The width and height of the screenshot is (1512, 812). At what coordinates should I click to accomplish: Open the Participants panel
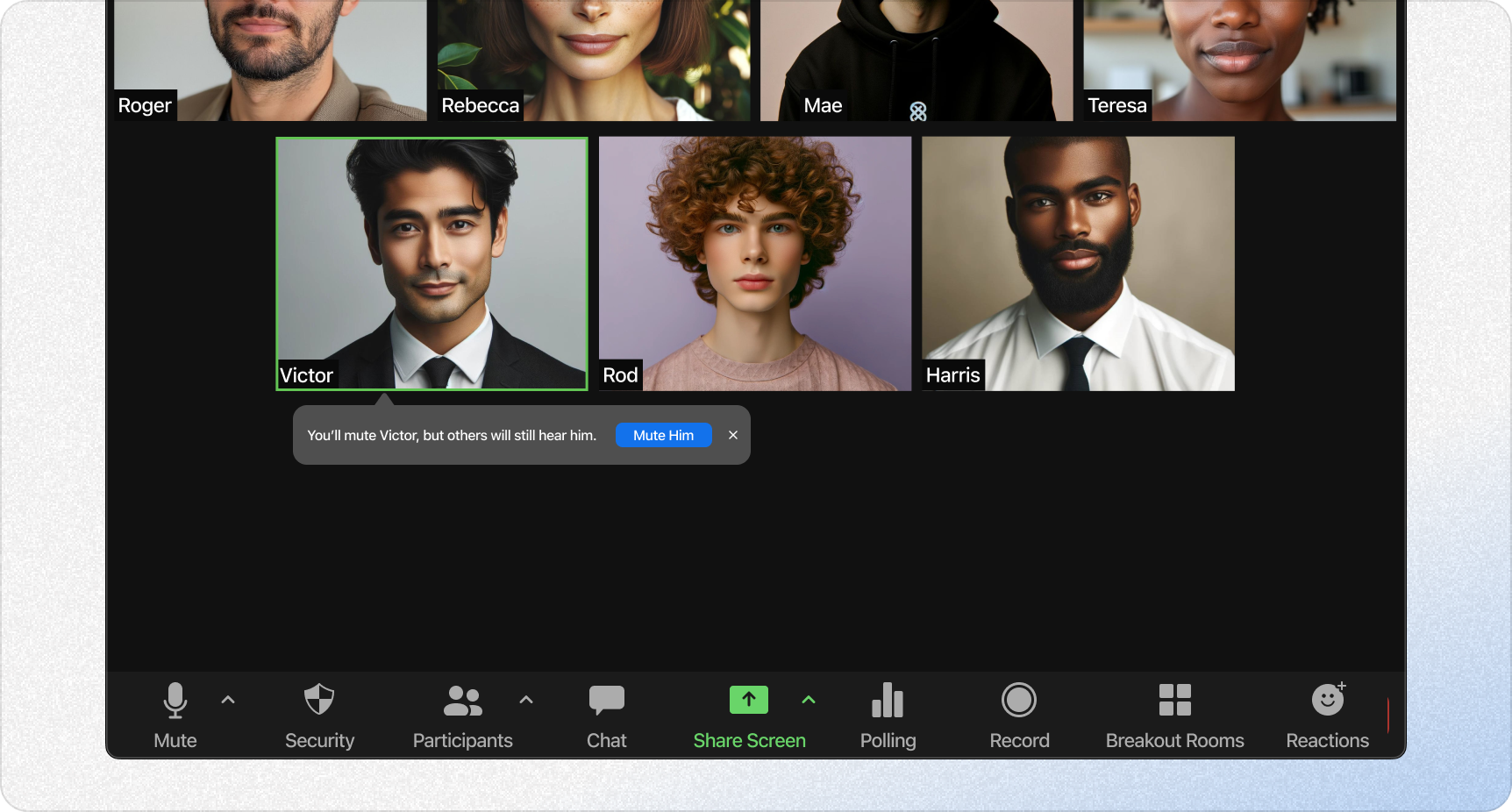(462, 715)
